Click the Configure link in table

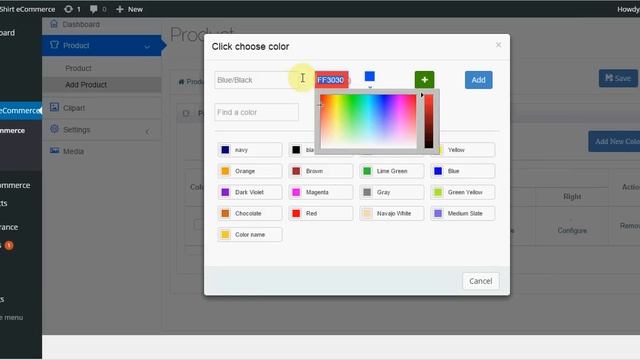point(572,231)
